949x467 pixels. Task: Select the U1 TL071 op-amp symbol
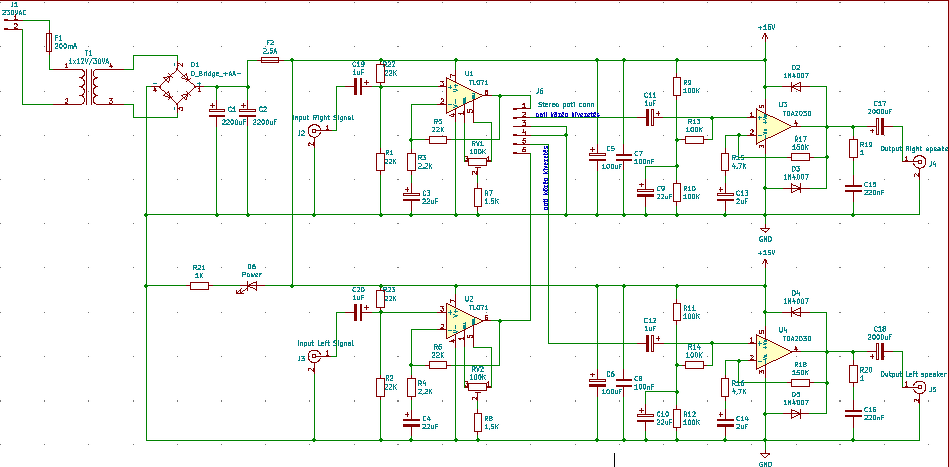[465, 94]
